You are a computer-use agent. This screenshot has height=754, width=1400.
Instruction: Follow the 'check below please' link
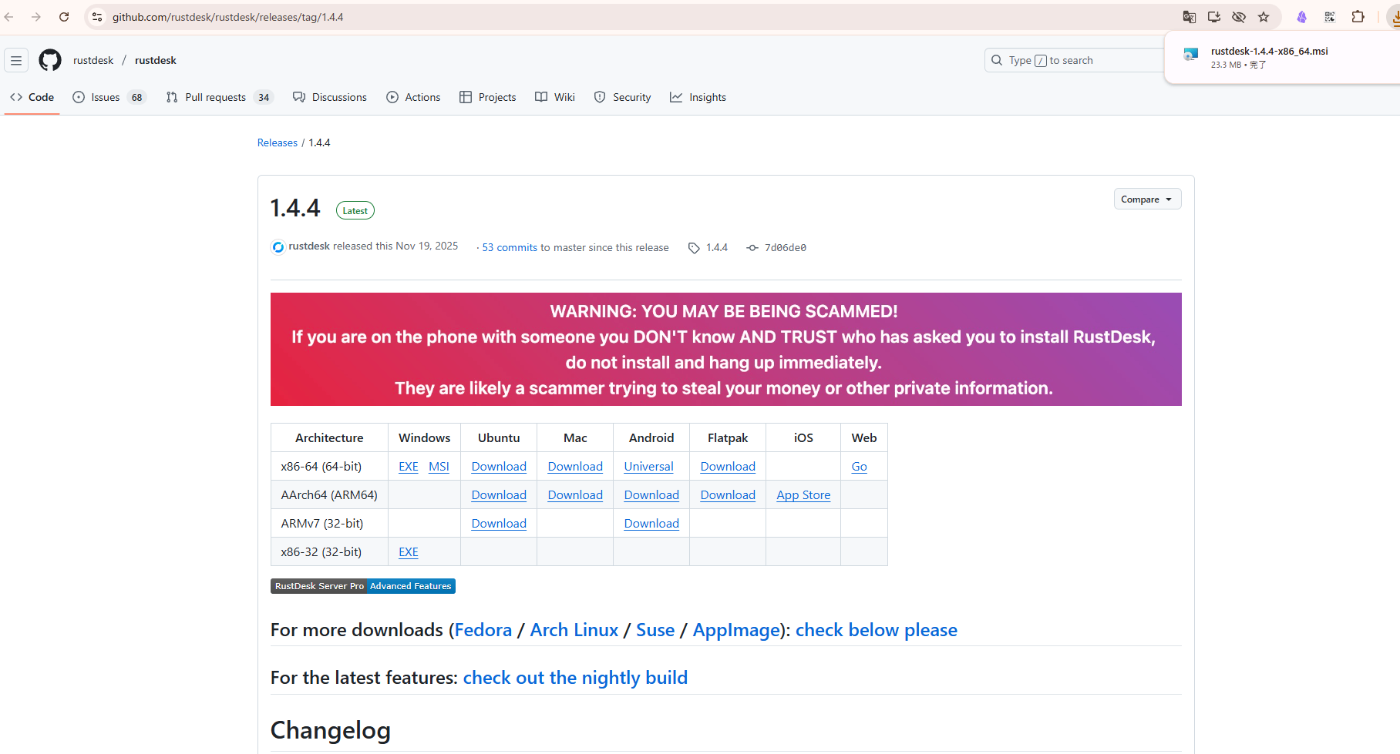(876, 630)
